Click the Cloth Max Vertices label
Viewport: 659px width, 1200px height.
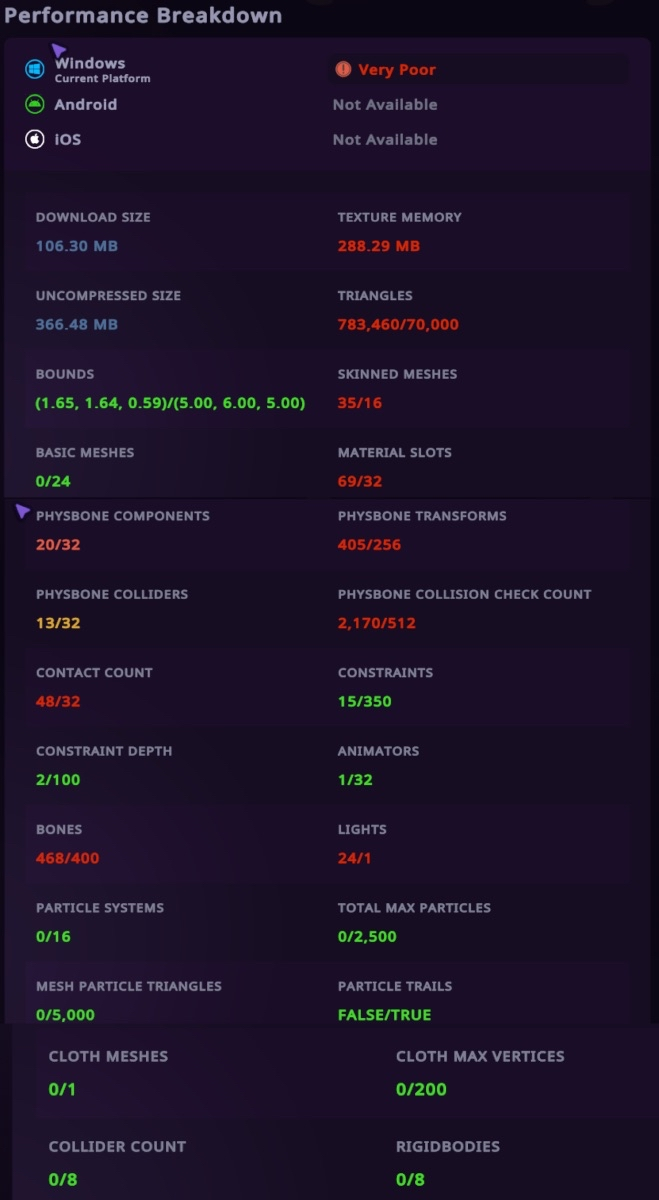[x=480, y=1056]
